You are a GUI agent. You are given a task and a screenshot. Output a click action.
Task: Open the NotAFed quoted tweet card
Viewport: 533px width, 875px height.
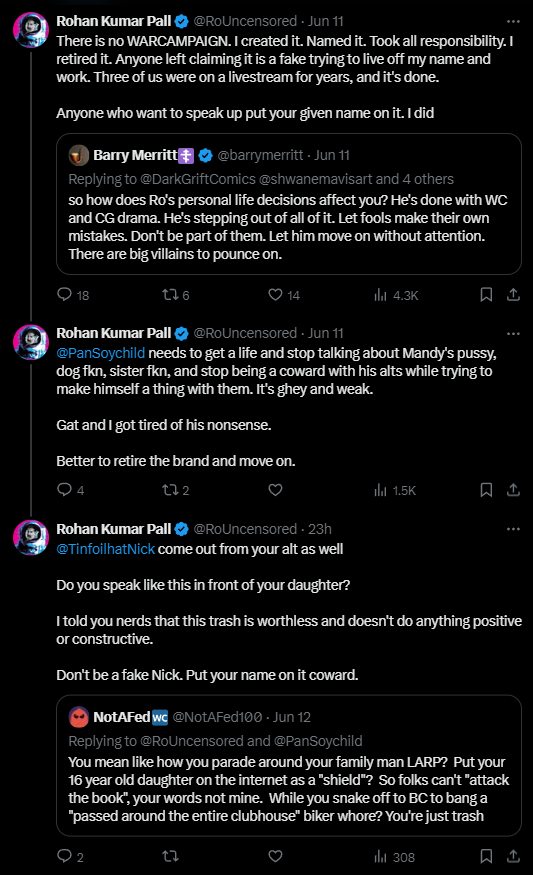click(x=289, y=765)
